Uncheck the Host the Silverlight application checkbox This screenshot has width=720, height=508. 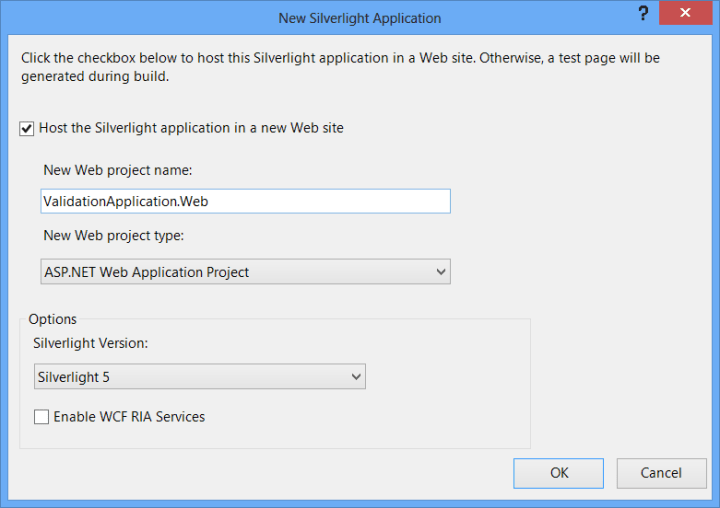[27, 128]
